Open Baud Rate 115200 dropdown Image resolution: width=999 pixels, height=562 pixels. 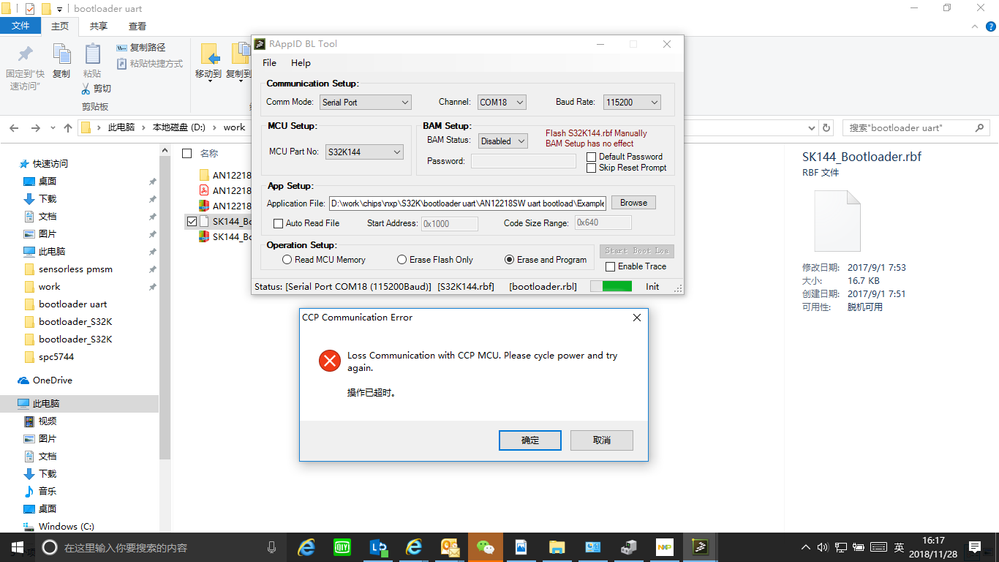pos(631,103)
